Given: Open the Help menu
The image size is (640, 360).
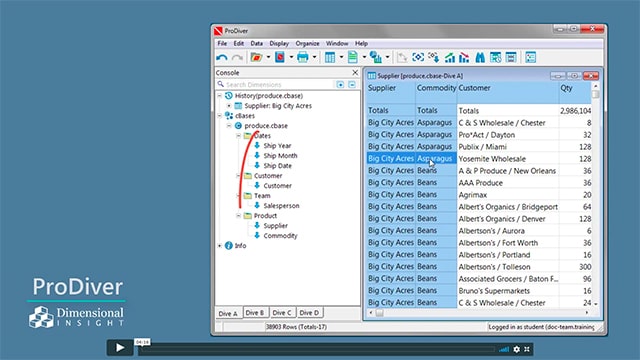Looking at the screenshot, I should coord(361,43).
